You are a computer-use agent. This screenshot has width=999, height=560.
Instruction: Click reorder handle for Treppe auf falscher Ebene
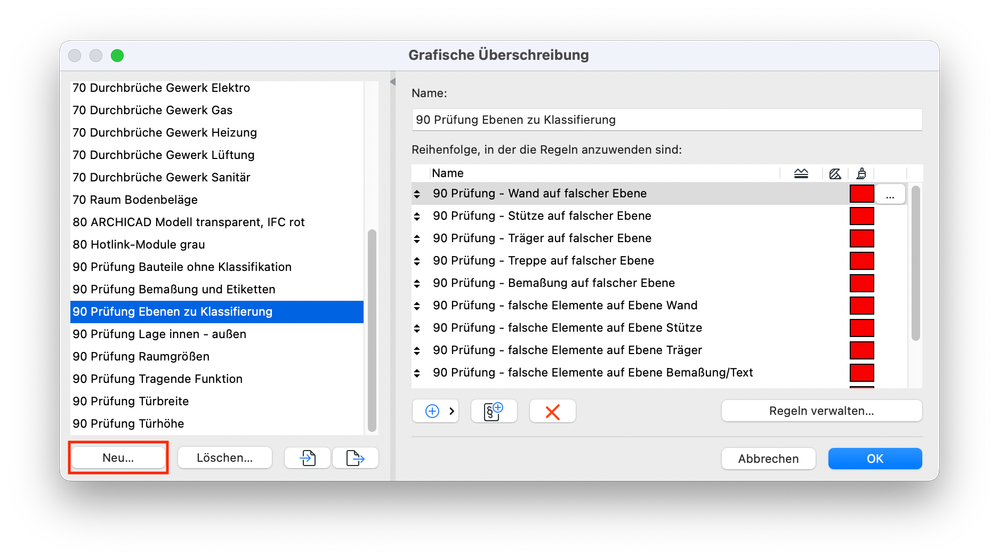pyautogui.click(x=417, y=261)
